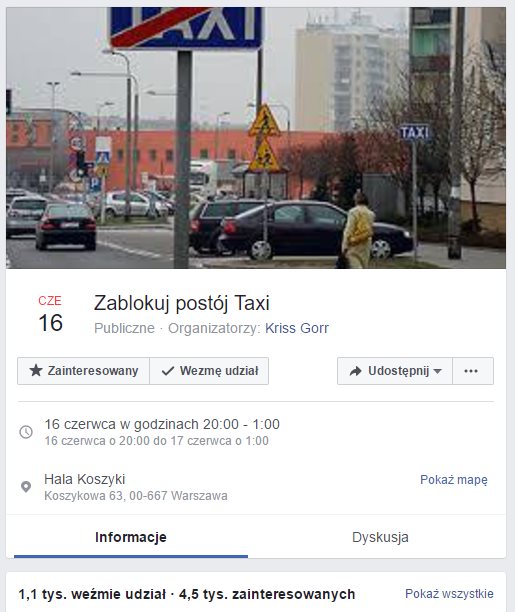Click the share arrow icon on Udostępnij

(x=355, y=371)
